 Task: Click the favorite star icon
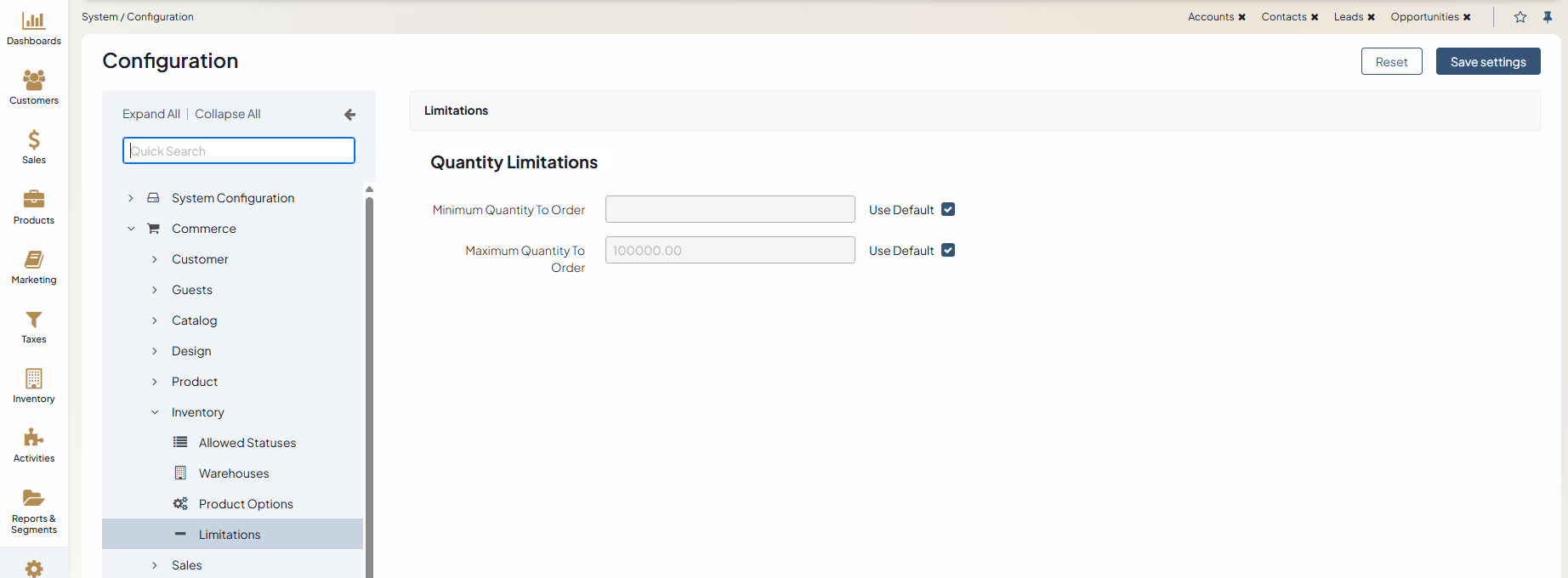[1520, 17]
